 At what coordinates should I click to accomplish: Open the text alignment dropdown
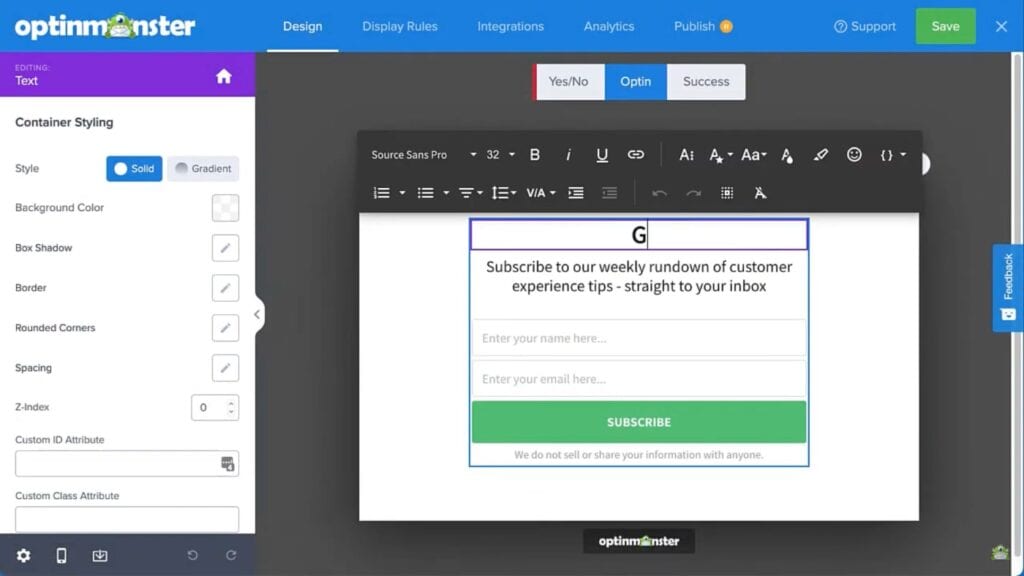(x=470, y=193)
